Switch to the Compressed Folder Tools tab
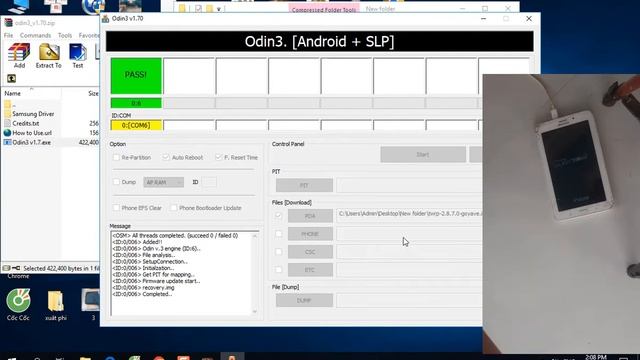 pyautogui.click(x=324, y=9)
